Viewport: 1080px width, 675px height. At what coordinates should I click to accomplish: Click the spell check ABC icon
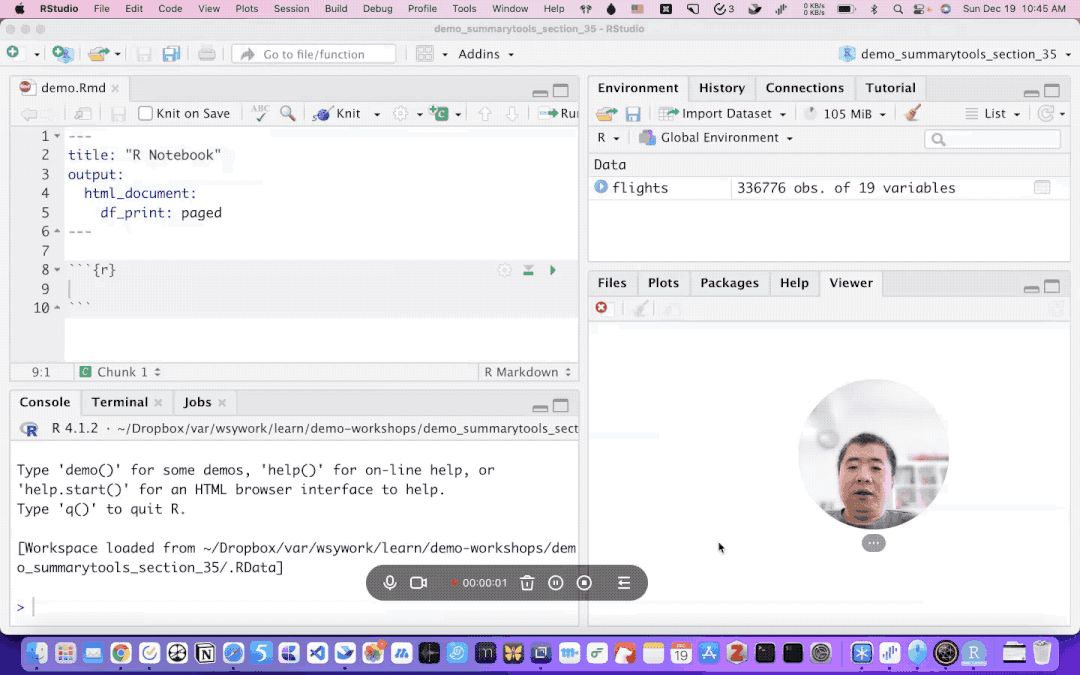[260, 113]
